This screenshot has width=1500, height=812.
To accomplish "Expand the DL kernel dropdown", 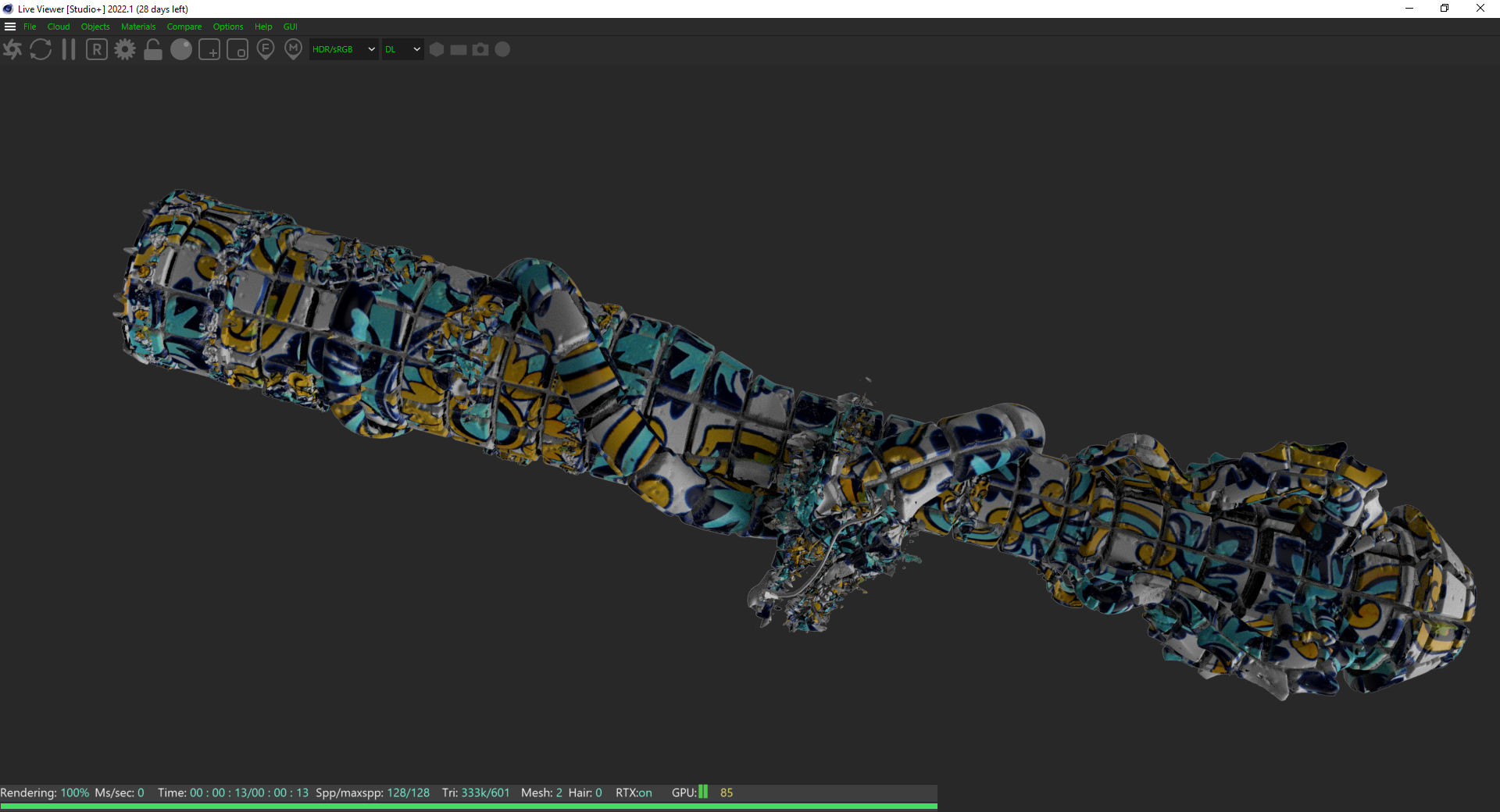I will pyautogui.click(x=402, y=49).
